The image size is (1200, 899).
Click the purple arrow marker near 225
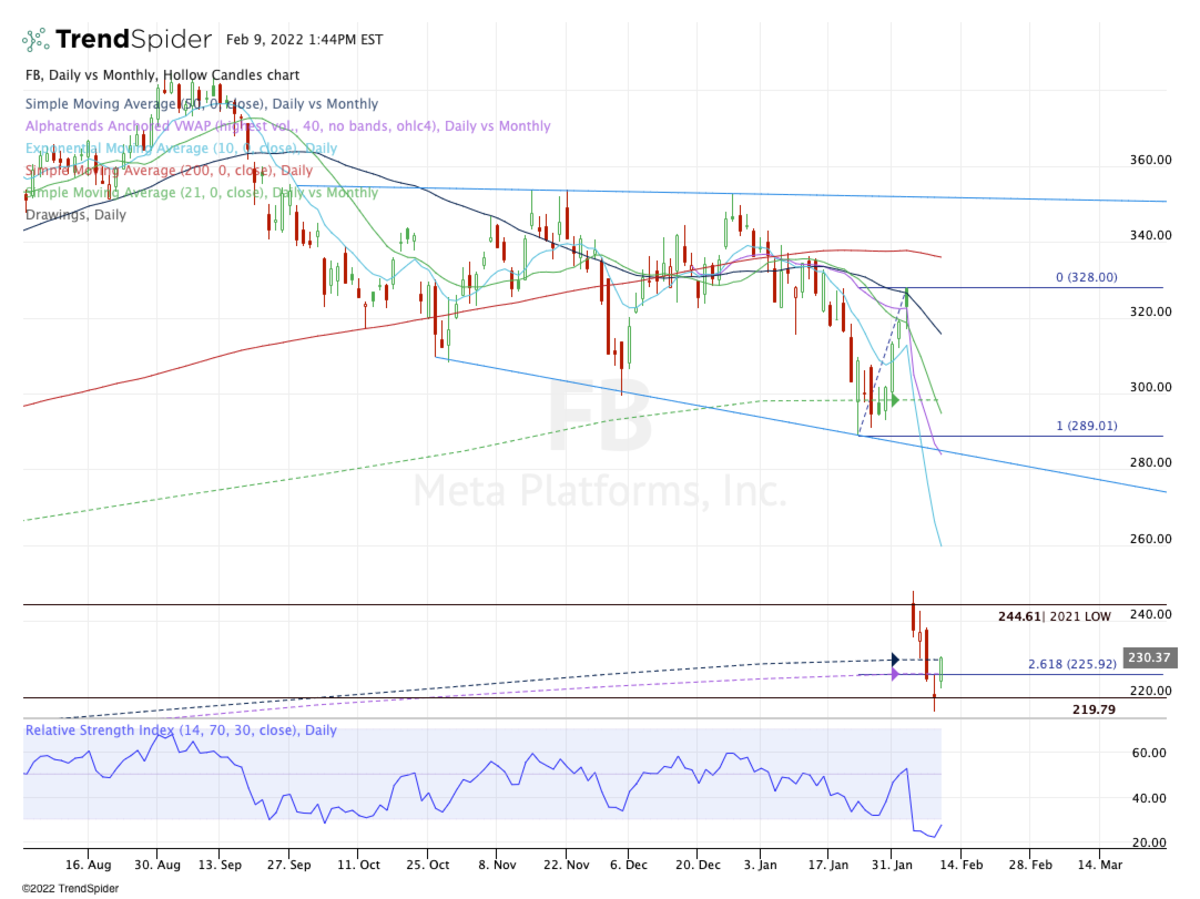895,674
